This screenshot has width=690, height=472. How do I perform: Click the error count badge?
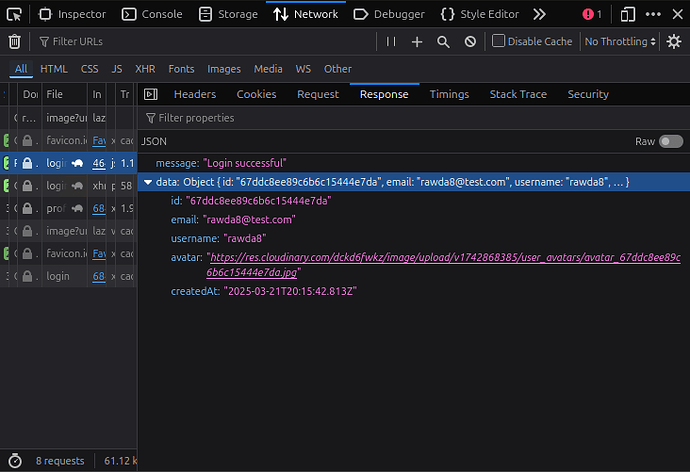tap(593, 14)
